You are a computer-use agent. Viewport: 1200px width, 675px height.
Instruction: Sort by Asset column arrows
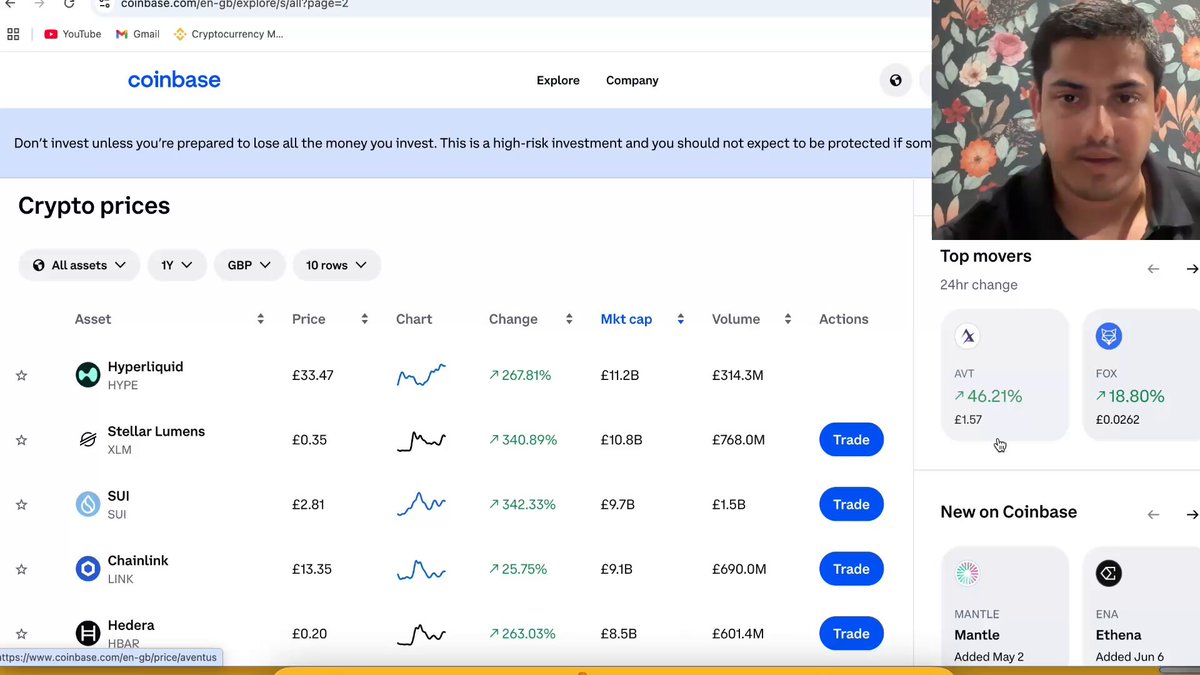coord(260,319)
